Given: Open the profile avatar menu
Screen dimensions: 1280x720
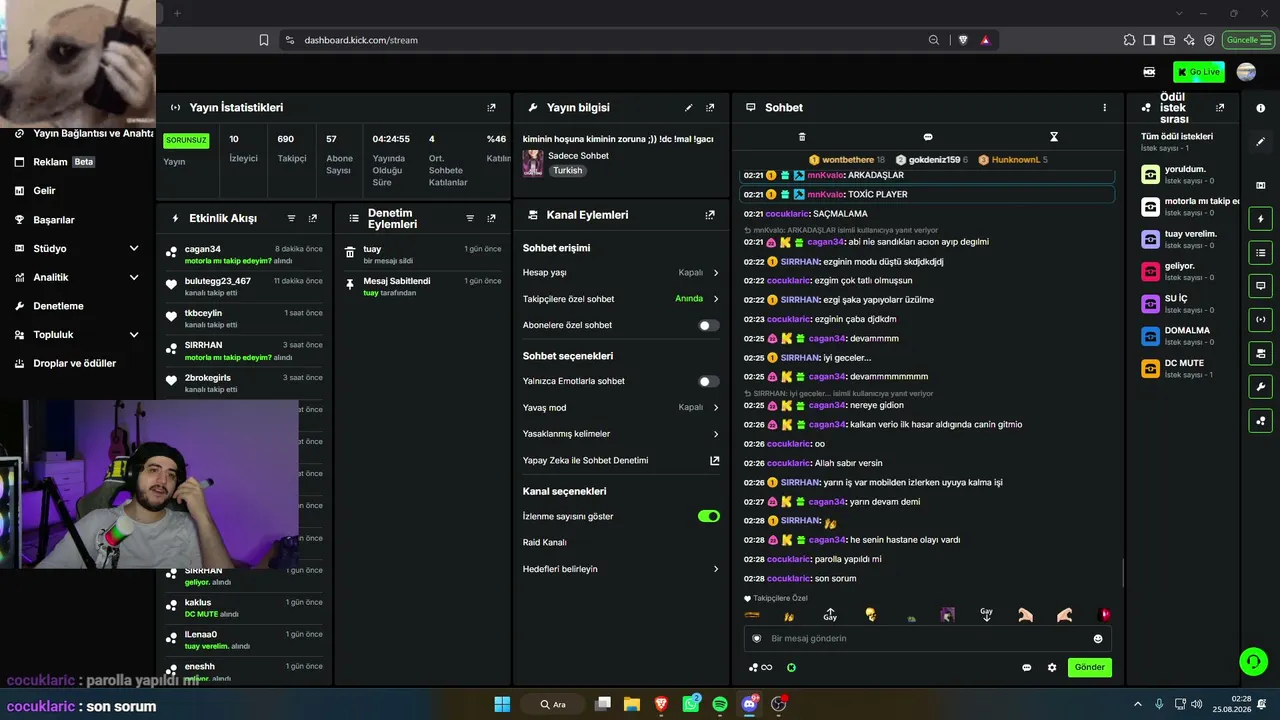Looking at the screenshot, I should point(1246,72).
